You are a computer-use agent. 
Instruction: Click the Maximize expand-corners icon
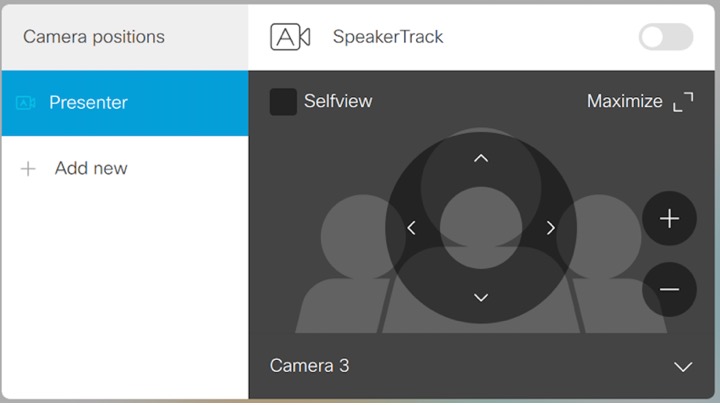(683, 102)
